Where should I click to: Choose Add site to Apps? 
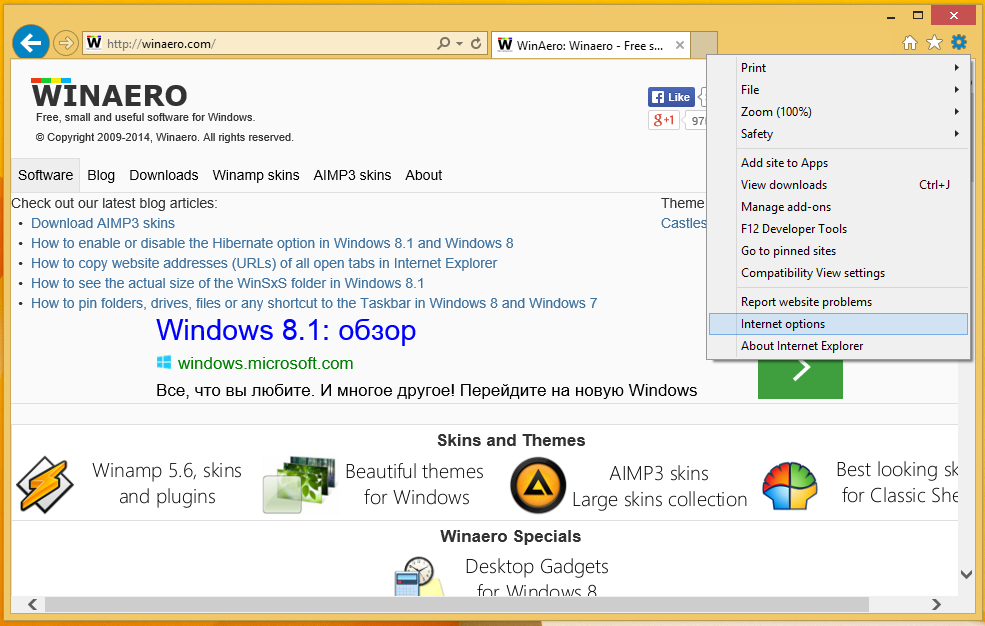coord(839,163)
